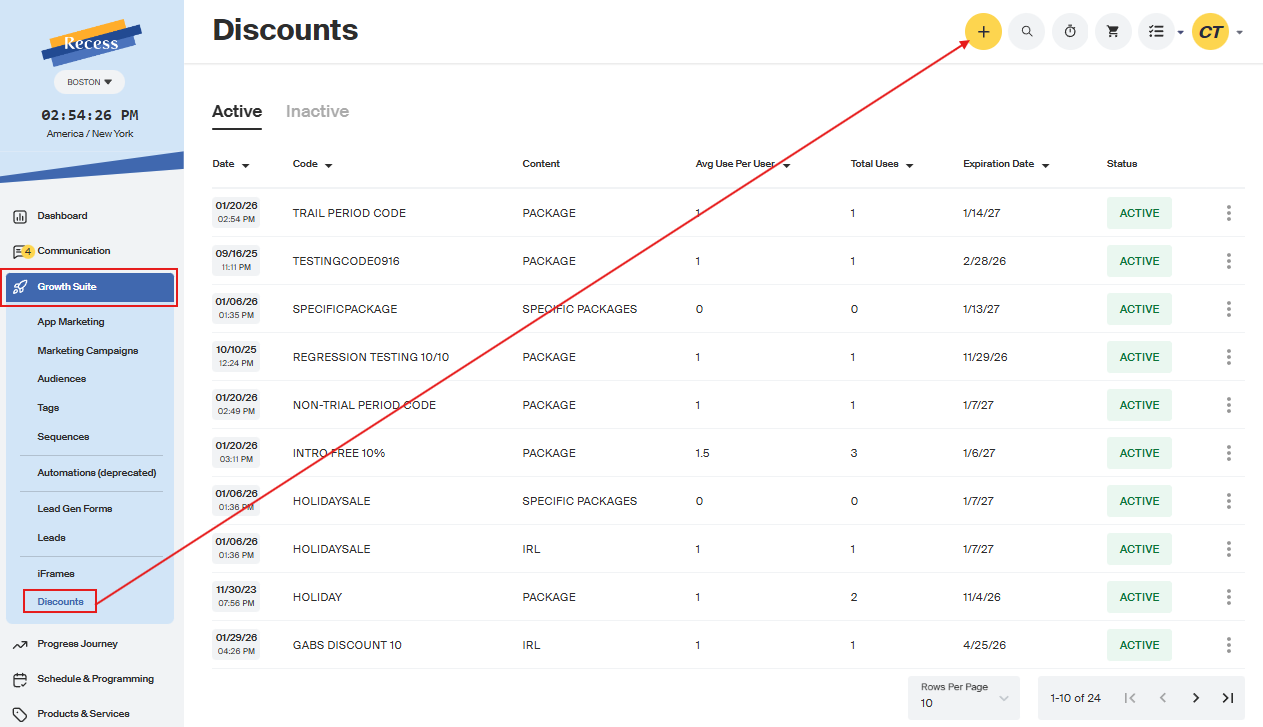Expand the dropdown arrow beside checklist icon
1263x727 pixels.
[x=1181, y=33]
